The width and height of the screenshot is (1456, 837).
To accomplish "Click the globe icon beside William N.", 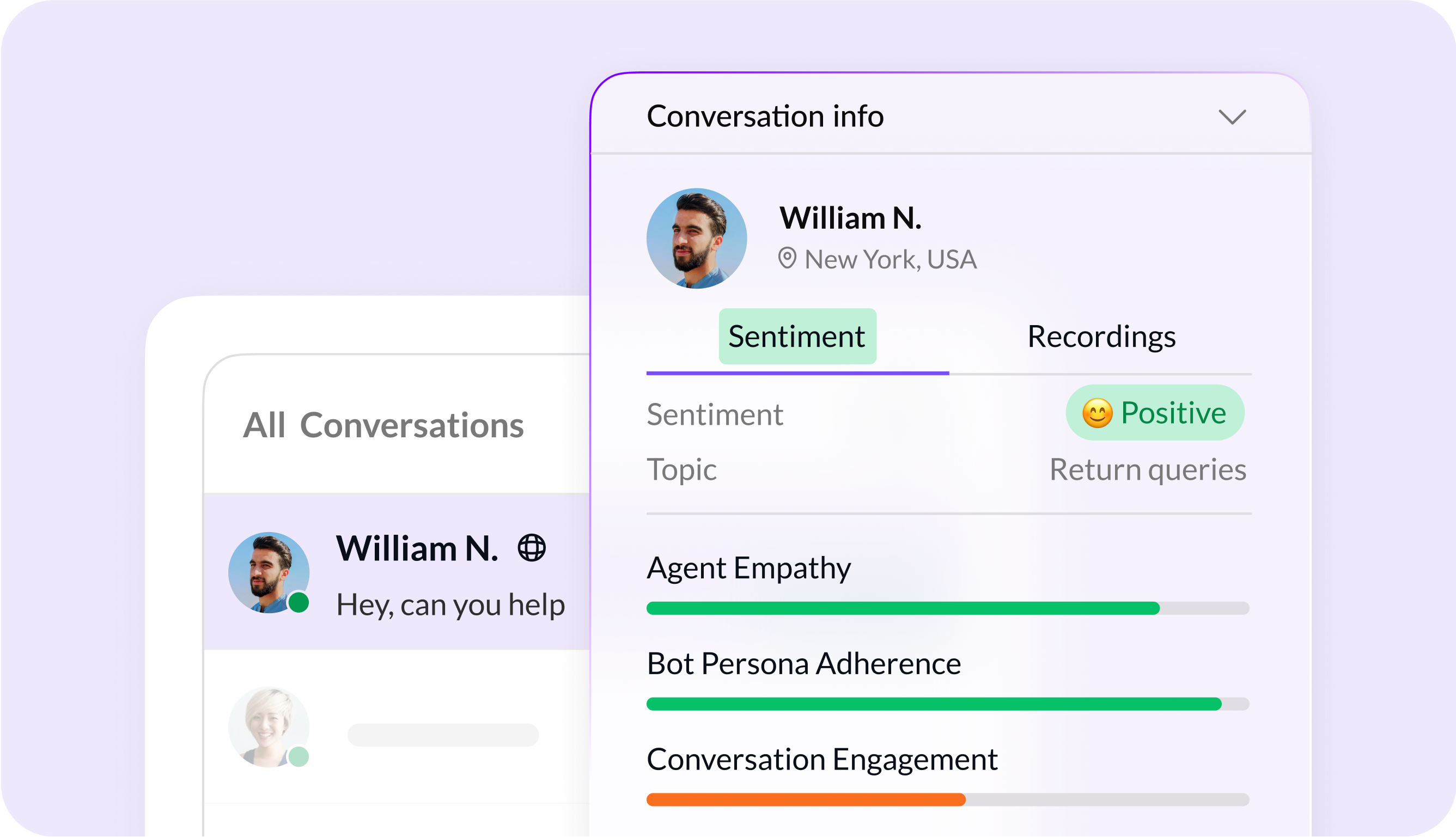I will click(x=532, y=548).
